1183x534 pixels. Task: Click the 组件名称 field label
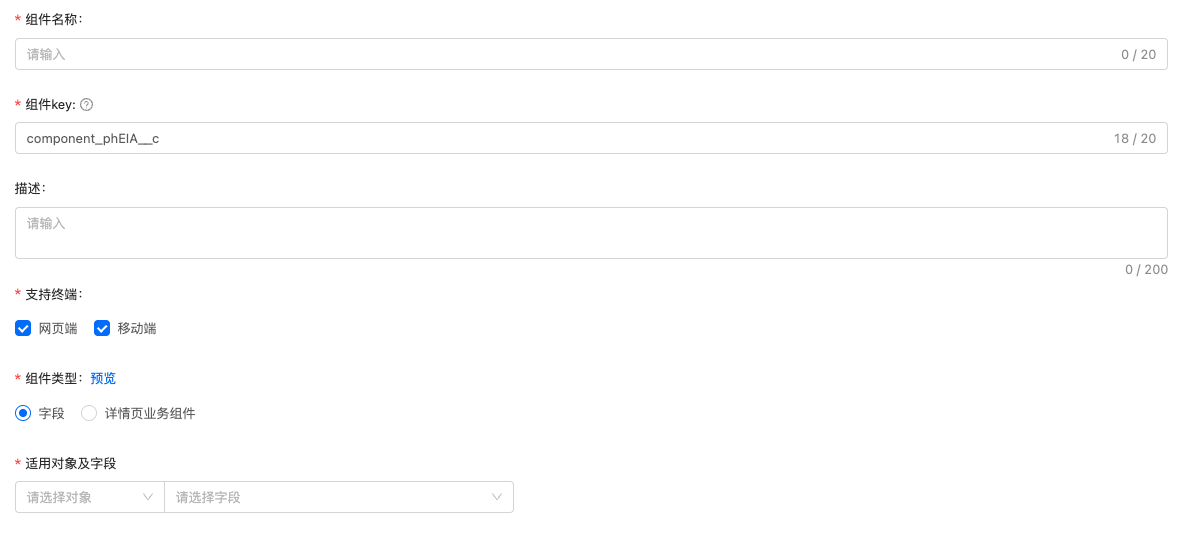(x=54, y=19)
